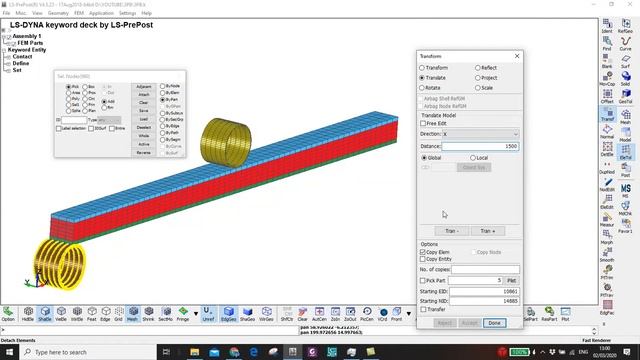This screenshot has height=360, width=640.
Task: Expand the Assembly 1 tree node
Action: coord(4,36)
